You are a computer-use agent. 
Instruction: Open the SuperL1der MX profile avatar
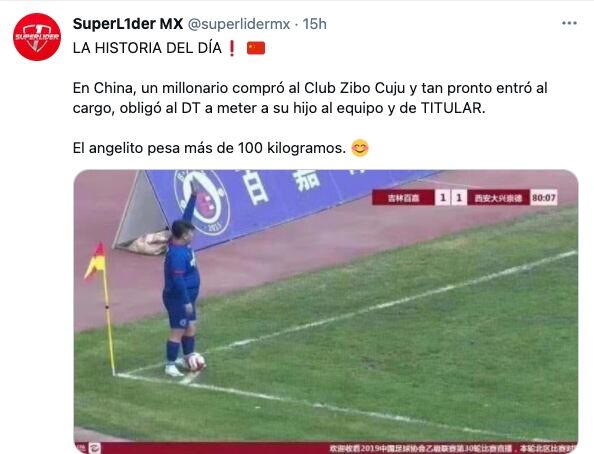click(37, 37)
